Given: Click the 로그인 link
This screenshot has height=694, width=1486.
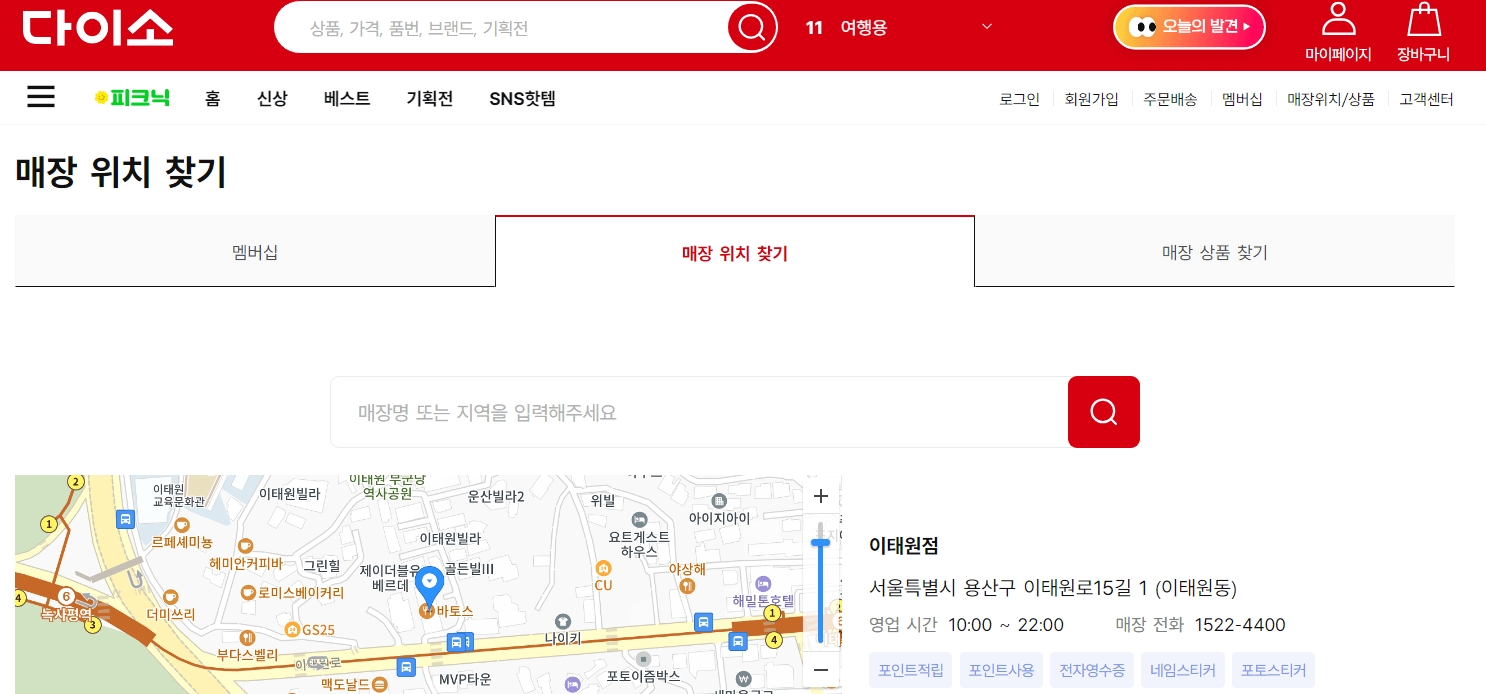Looking at the screenshot, I should pyautogui.click(x=1019, y=99).
